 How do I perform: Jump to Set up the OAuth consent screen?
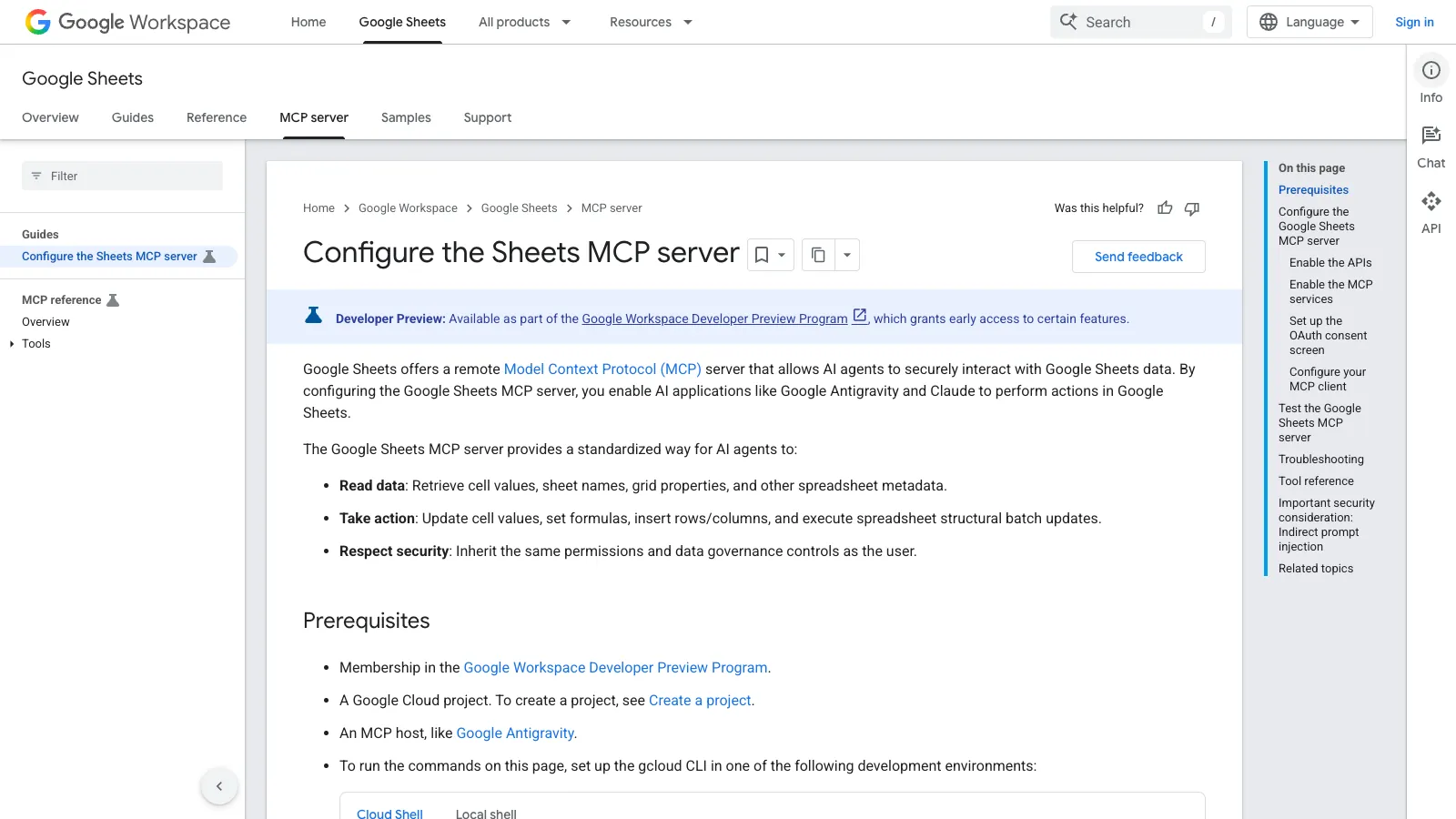point(1328,336)
